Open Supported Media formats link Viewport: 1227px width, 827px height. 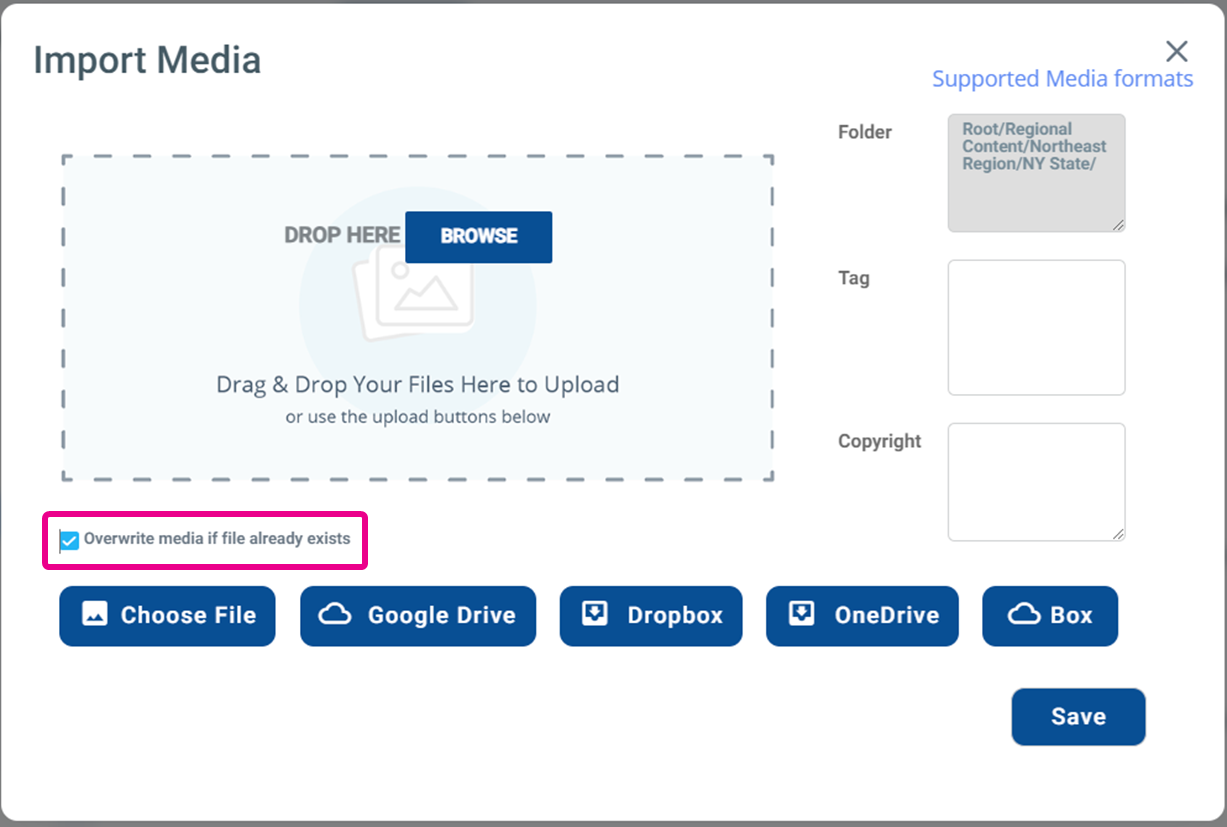[x=1063, y=79]
